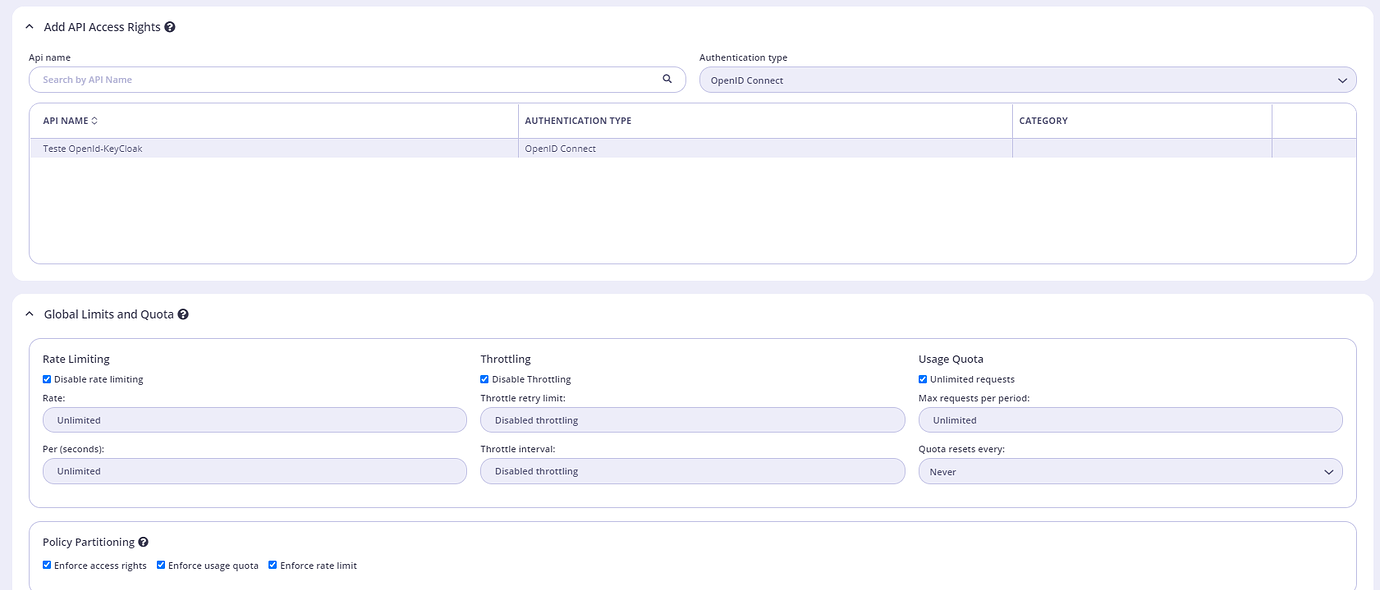View Policy Partitioning help icon
This screenshot has height=590, width=1380.
[143, 541]
